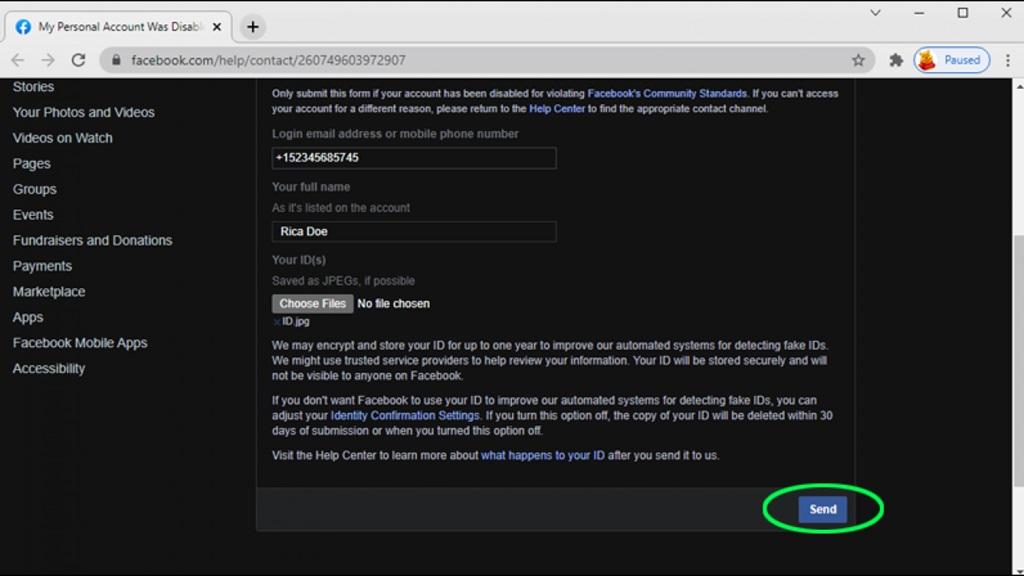Click the page vertical scrollbar
The height and width of the screenshot is (576, 1024).
(x=1018, y=359)
